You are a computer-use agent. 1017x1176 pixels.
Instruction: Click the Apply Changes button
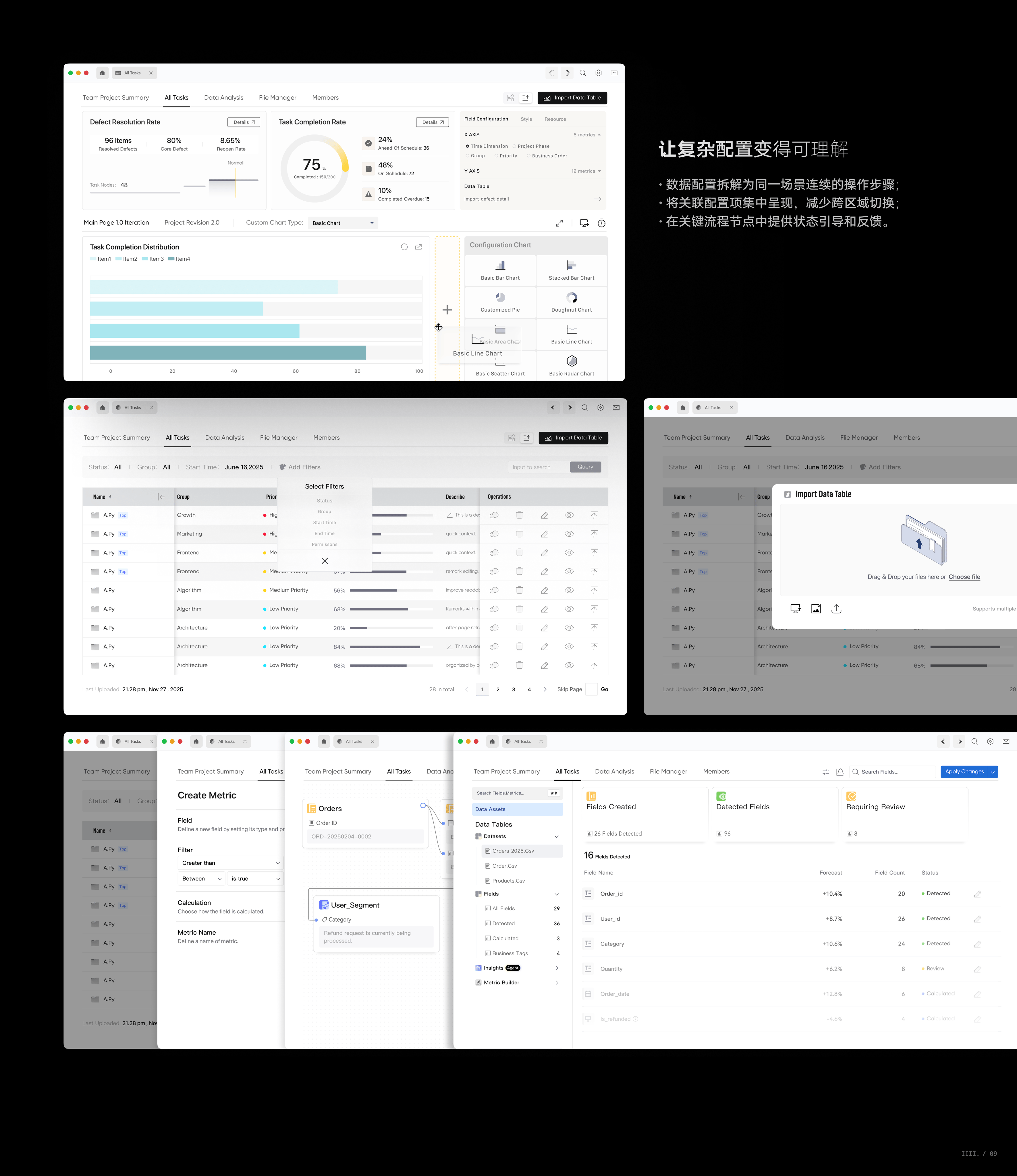(964, 772)
